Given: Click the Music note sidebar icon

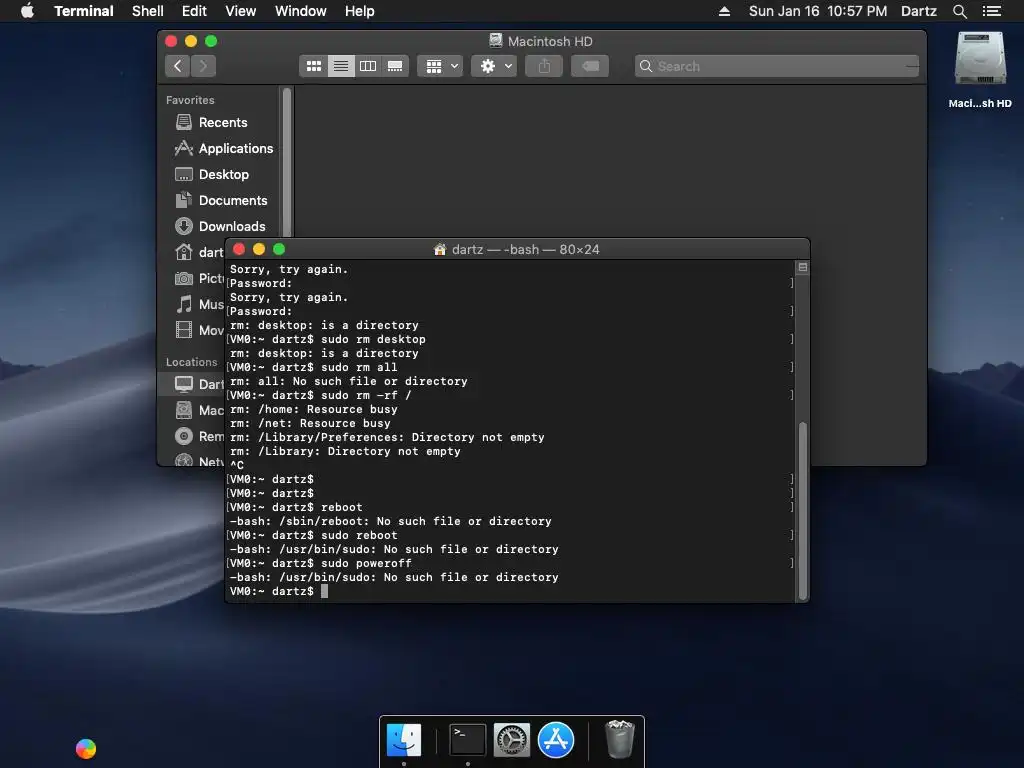Looking at the screenshot, I should click(x=184, y=304).
